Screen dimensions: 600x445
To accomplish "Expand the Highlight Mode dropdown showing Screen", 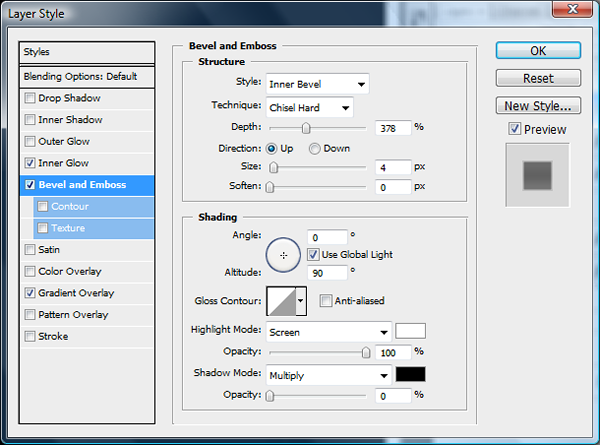I will point(329,331).
